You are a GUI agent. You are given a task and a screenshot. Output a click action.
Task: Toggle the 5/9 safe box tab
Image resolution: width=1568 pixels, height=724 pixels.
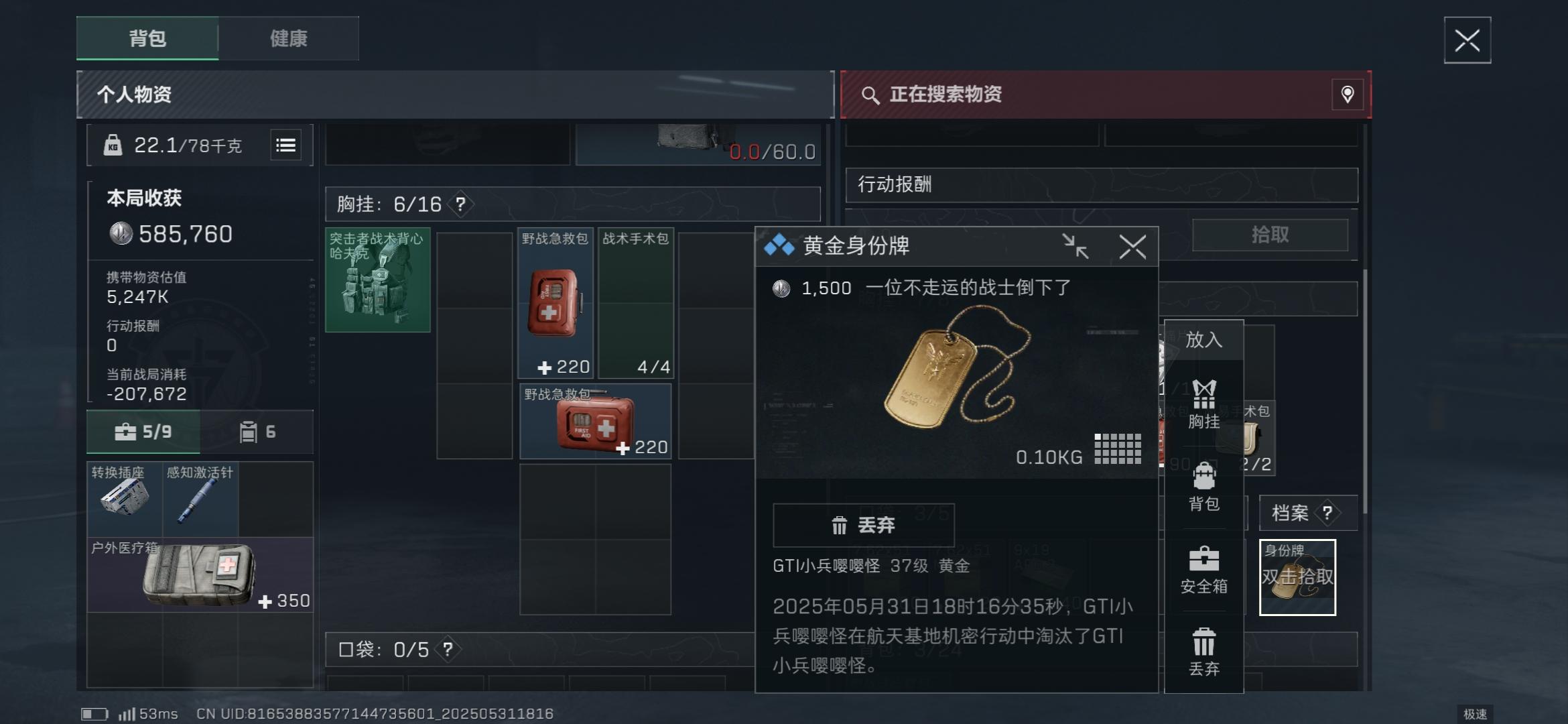(143, 432)
